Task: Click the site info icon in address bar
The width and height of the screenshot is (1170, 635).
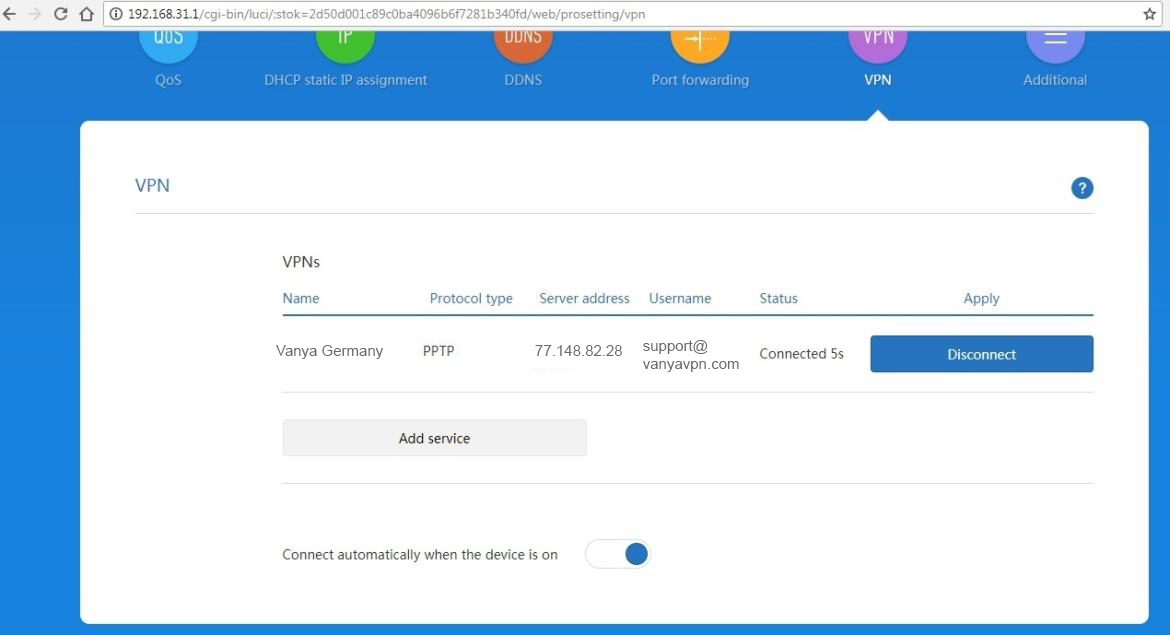Action: tap(116, 14)
